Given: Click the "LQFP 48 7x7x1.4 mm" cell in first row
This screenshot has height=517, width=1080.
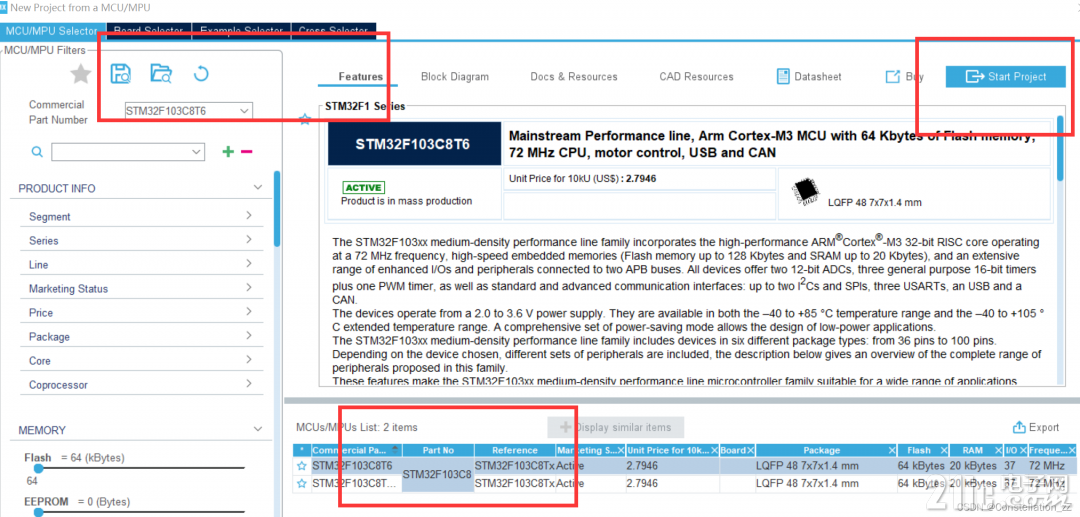Looking at the screenshot, I should click(826, 466).
